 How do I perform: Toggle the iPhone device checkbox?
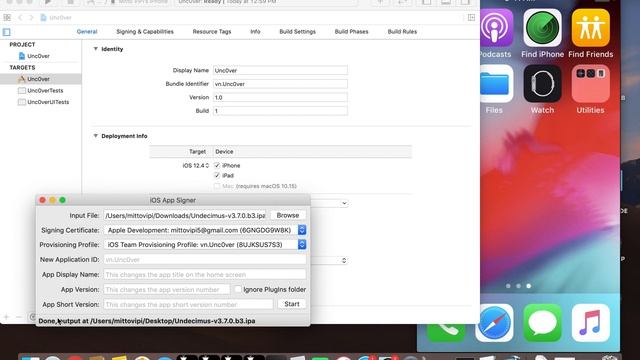point(217,165)
